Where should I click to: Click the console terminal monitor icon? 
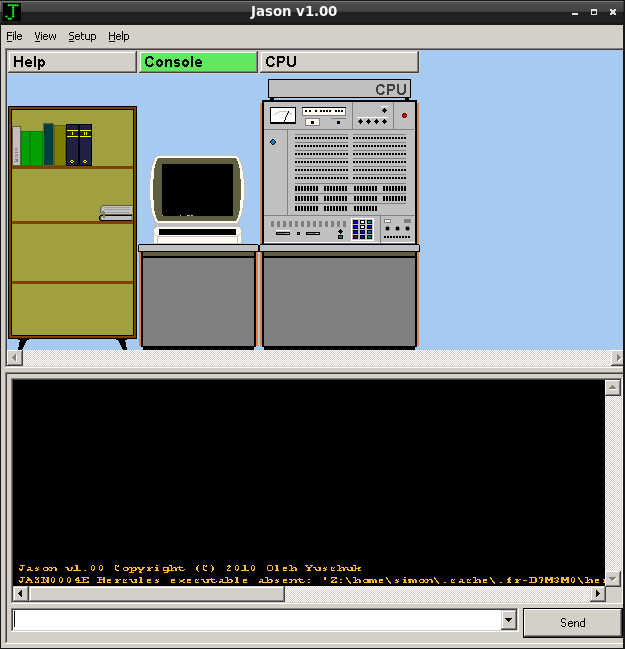197,190
